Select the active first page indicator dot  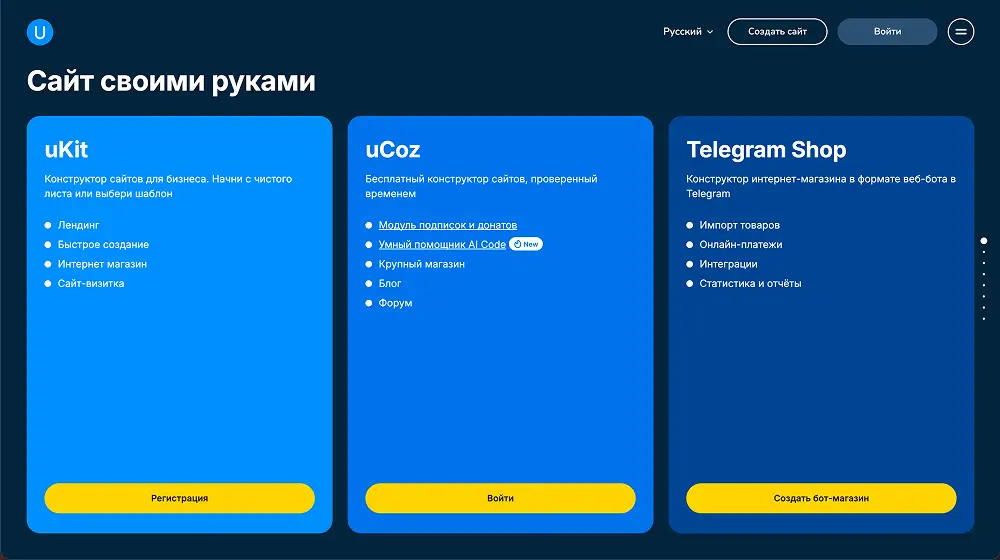[983, 241]
